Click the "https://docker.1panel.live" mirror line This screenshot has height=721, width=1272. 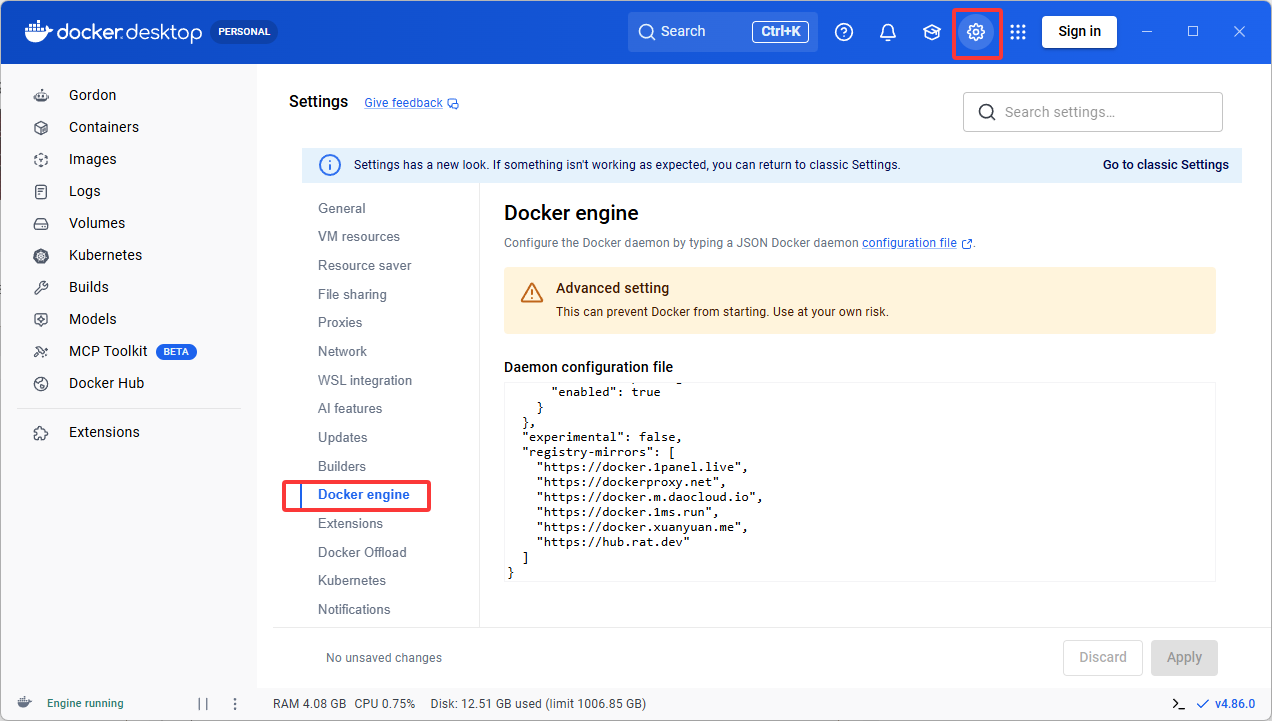(x=642, y=467)
